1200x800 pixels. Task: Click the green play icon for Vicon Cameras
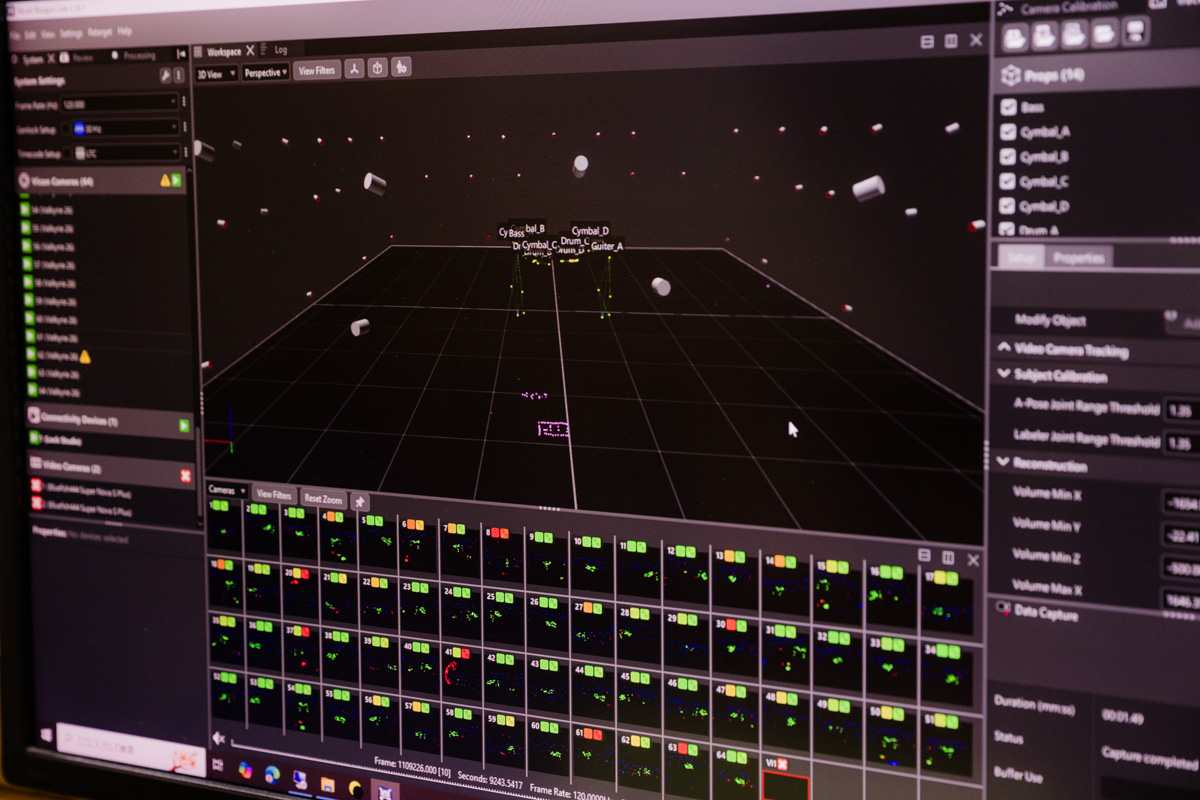(x=177, y=180)
